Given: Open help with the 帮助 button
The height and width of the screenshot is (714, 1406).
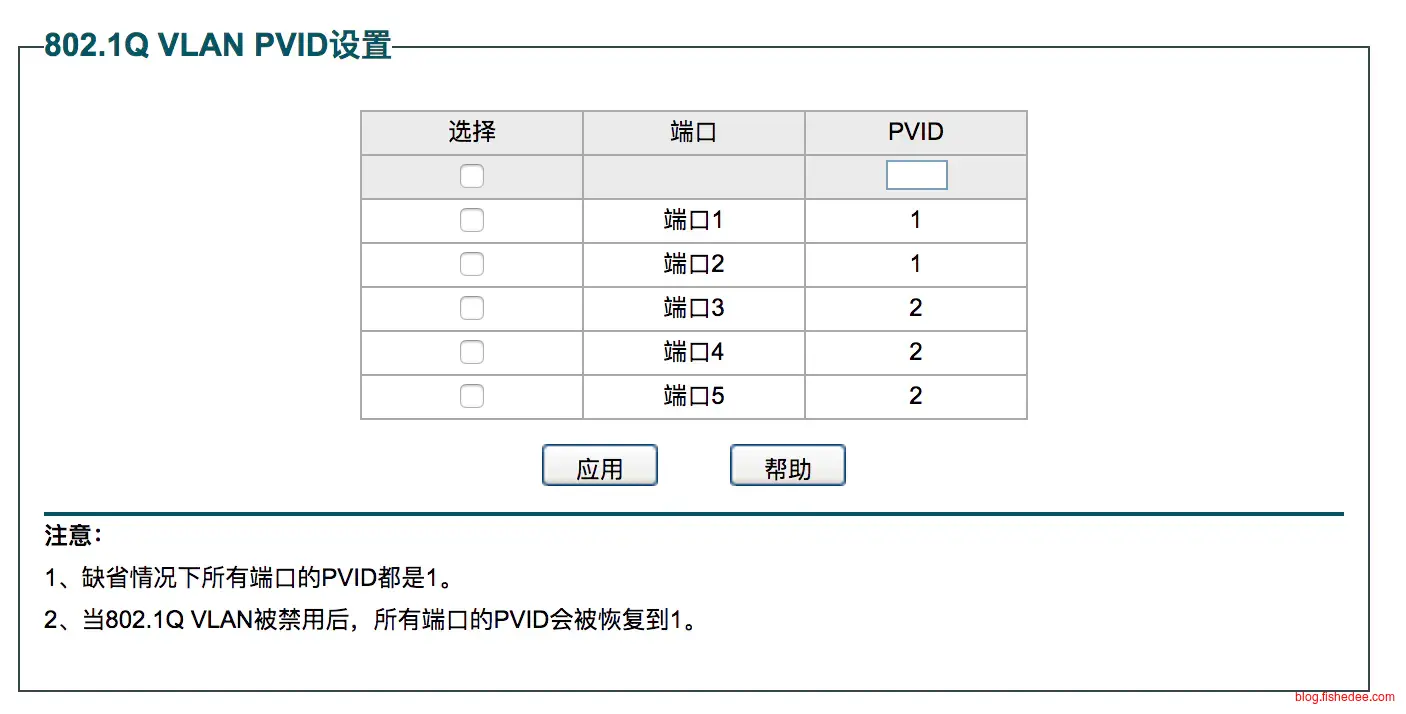Looking at the screenshot, I should pos(788,466).
